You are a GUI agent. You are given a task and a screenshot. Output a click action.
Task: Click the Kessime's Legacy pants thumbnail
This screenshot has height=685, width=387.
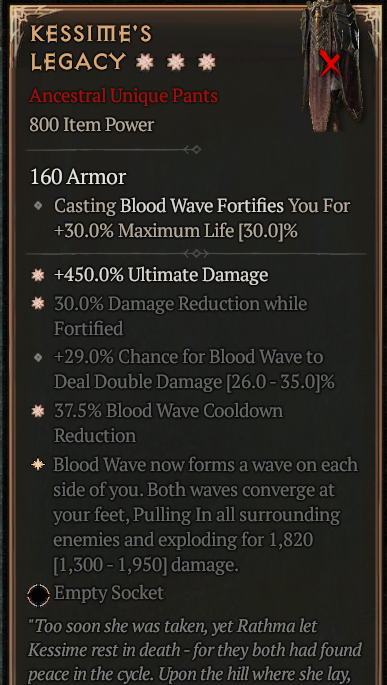pyautogui.click(x=332, y=66)
